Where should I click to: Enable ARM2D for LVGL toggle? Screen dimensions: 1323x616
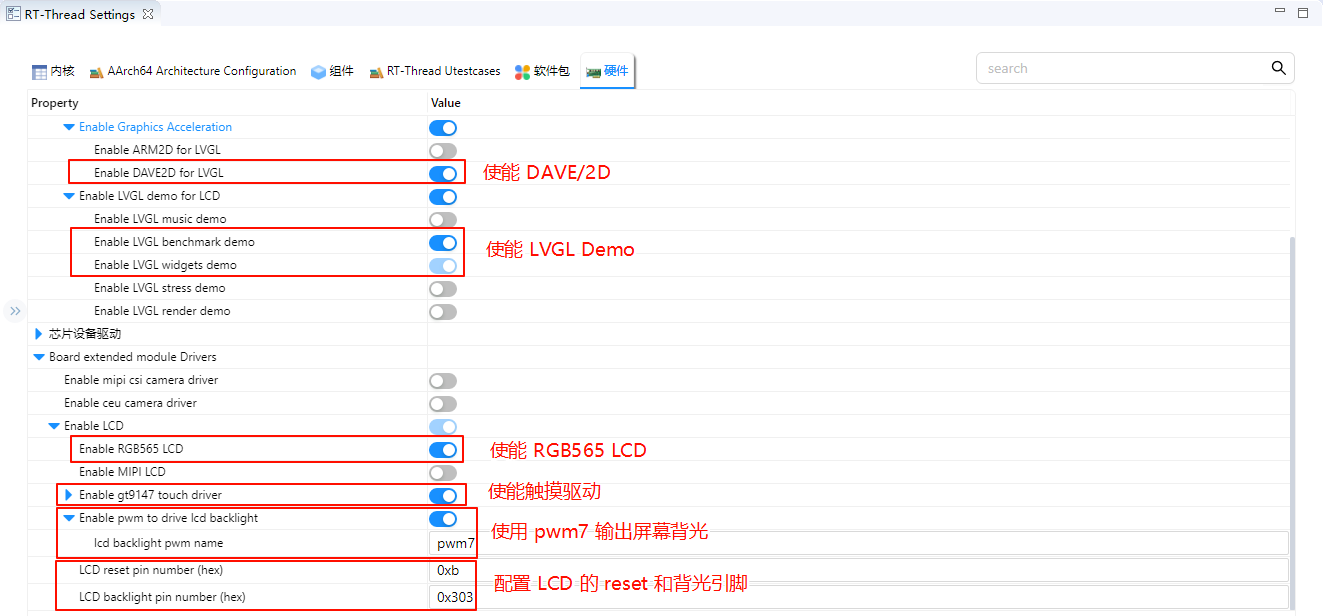tap(442, 150)
